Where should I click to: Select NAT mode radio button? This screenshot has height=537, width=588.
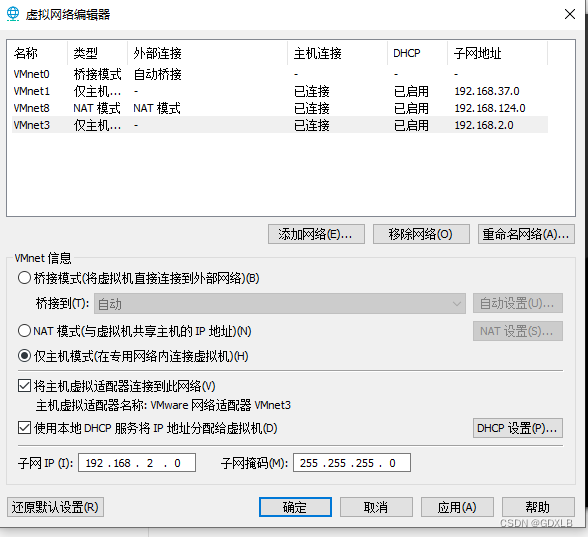coord(24,331)
